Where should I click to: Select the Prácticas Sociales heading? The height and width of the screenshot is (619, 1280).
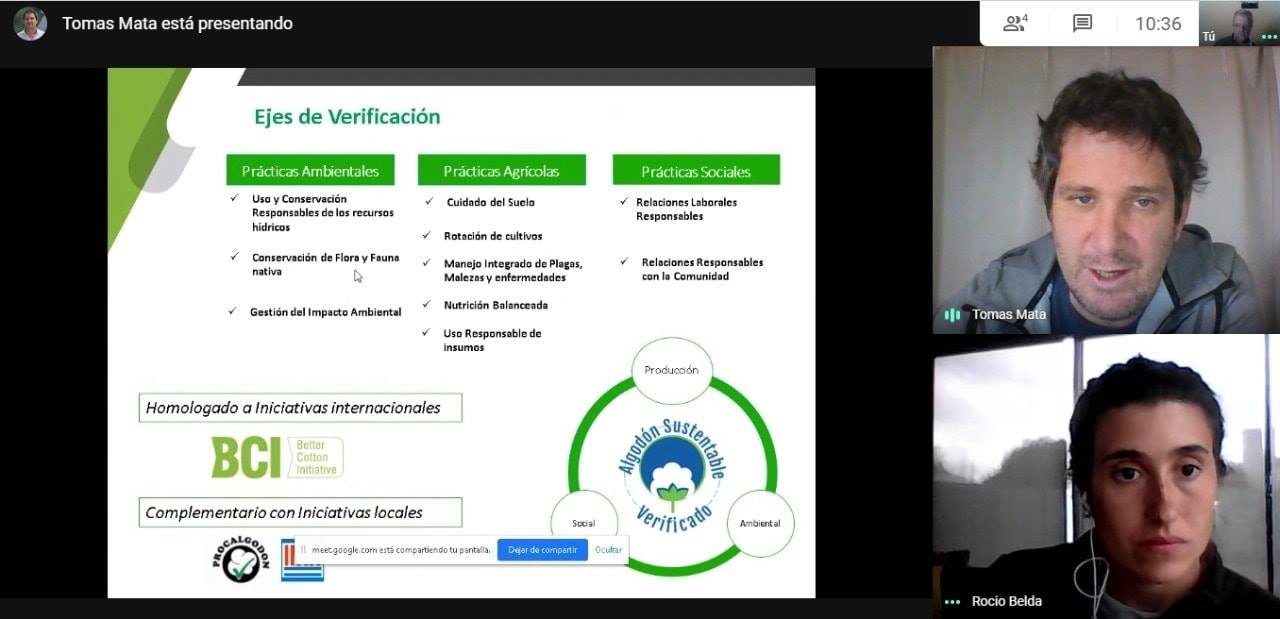[x=696, y=171]
